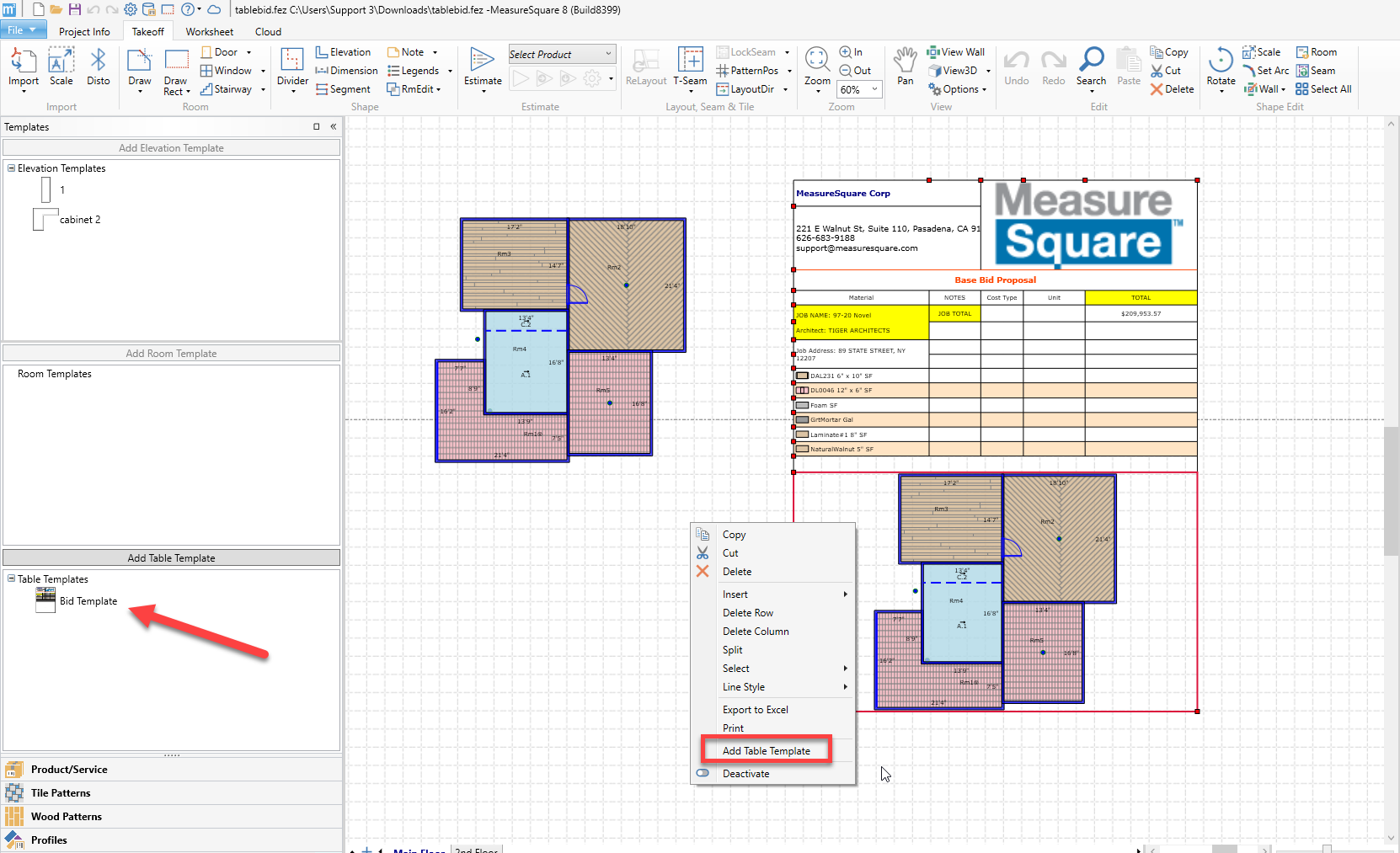The image size is (1400, 853).
Task: Switch to the Project Info tab
Action: coord(84,32)
